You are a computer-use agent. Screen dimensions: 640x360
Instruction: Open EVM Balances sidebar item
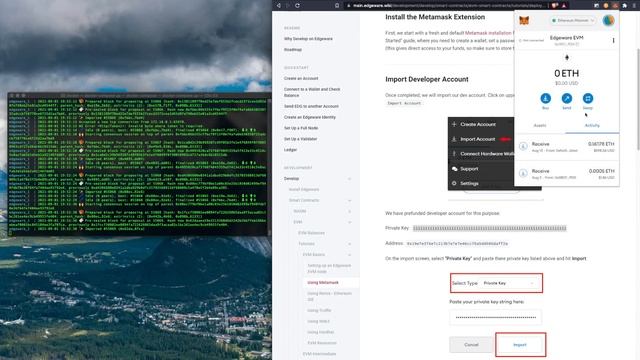tap(311, 233)
